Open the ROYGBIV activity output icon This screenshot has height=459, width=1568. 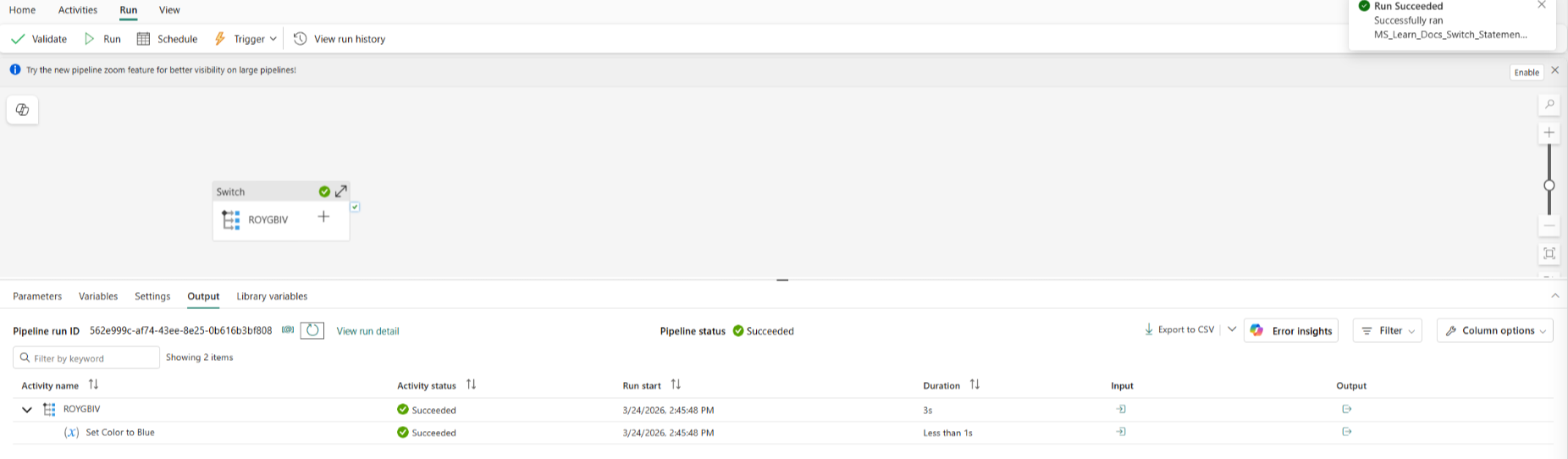(1346, 409)
